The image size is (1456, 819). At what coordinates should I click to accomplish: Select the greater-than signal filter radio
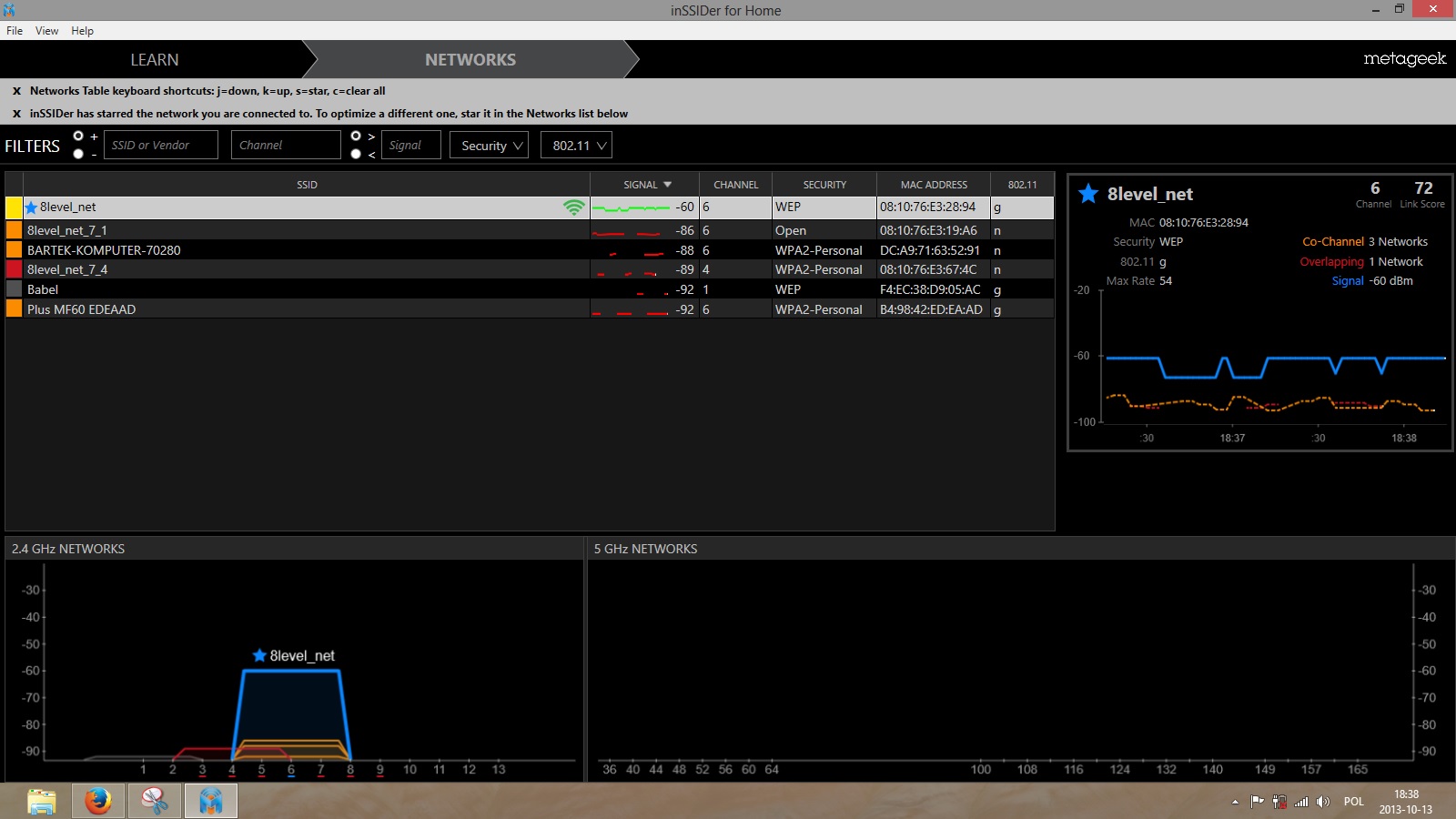[x=356, y=136]
